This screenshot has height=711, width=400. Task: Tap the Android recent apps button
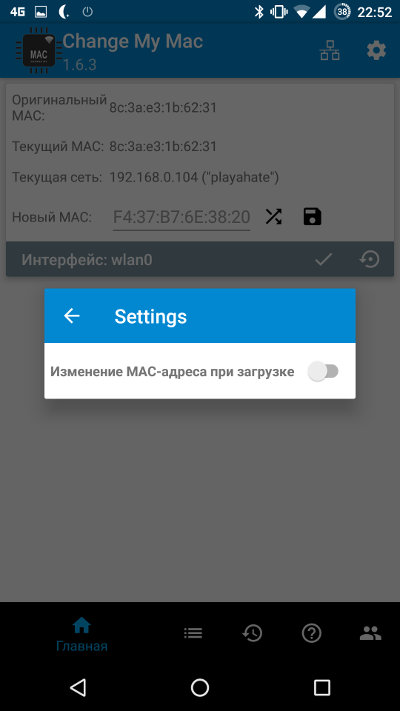(x=322, y=687)
